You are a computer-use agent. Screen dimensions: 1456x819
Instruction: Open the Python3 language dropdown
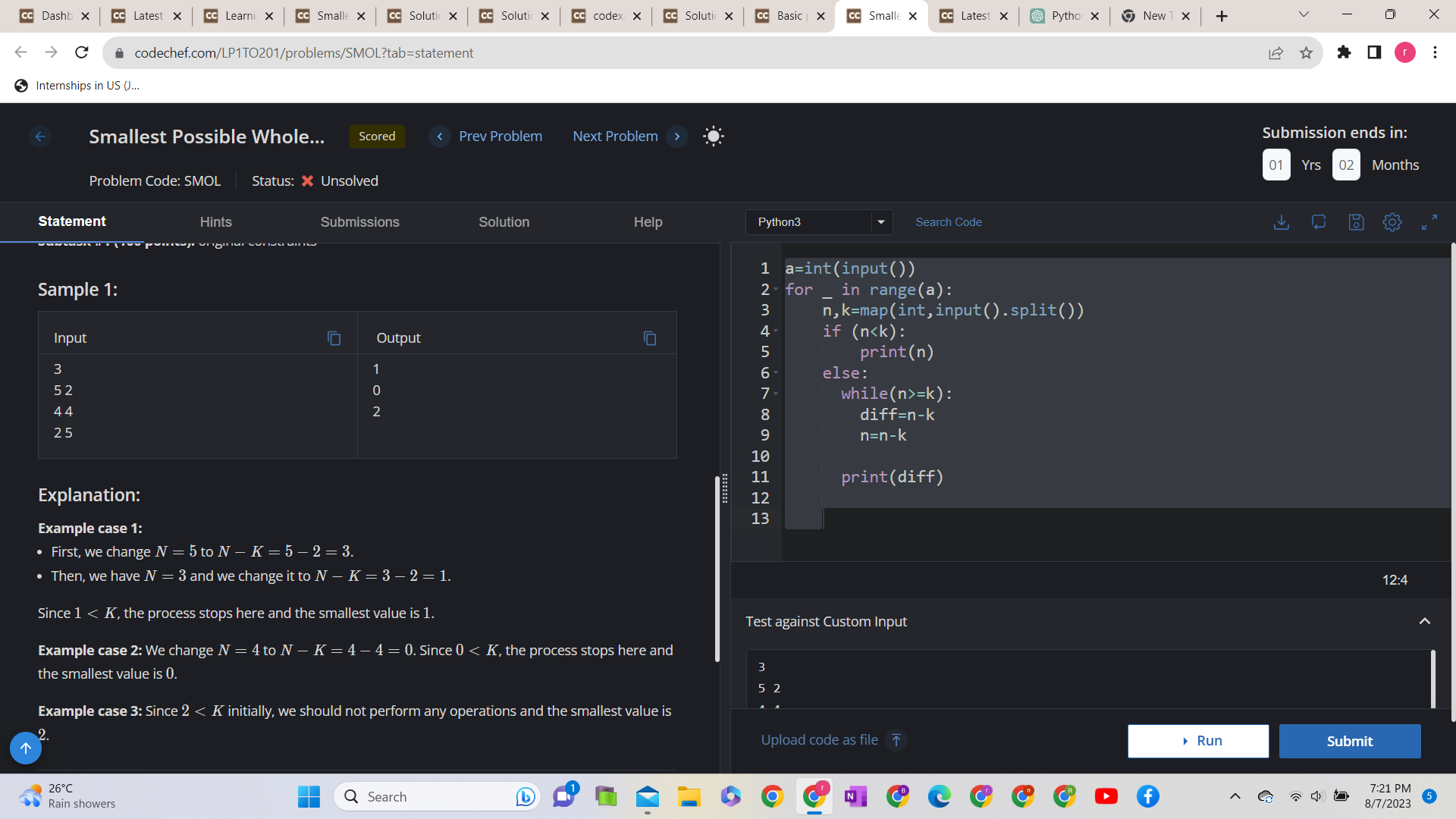coord(819,222)
